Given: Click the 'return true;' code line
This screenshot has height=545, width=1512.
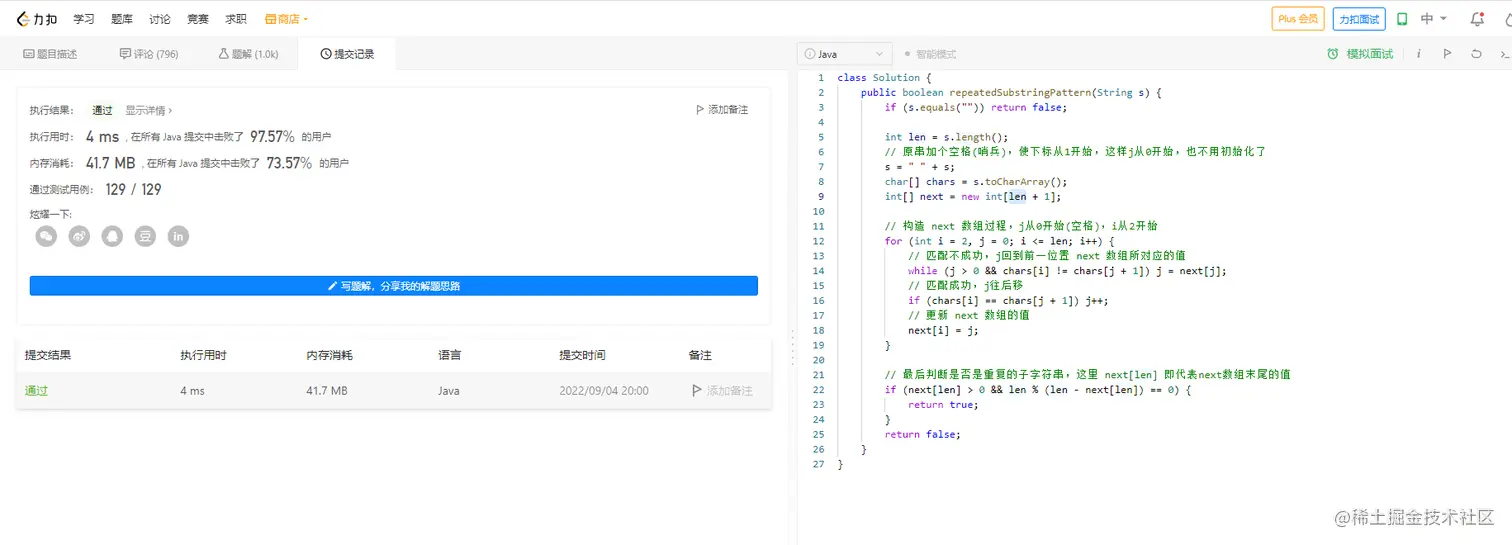Looking at the screenshot, I should click(x=943, y=405).
